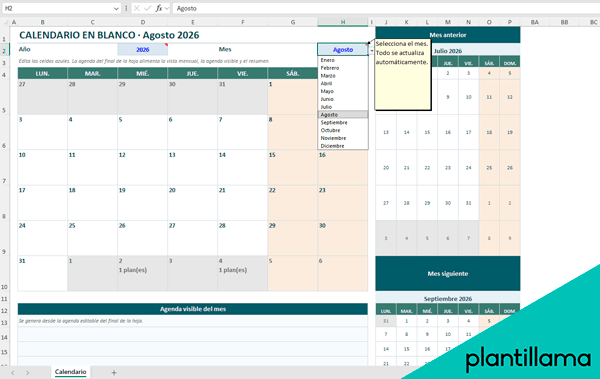This screenshot has width=600, height=379.
Task: Click the Enter checkmark icon in formula bar
Action: (147, 8)
